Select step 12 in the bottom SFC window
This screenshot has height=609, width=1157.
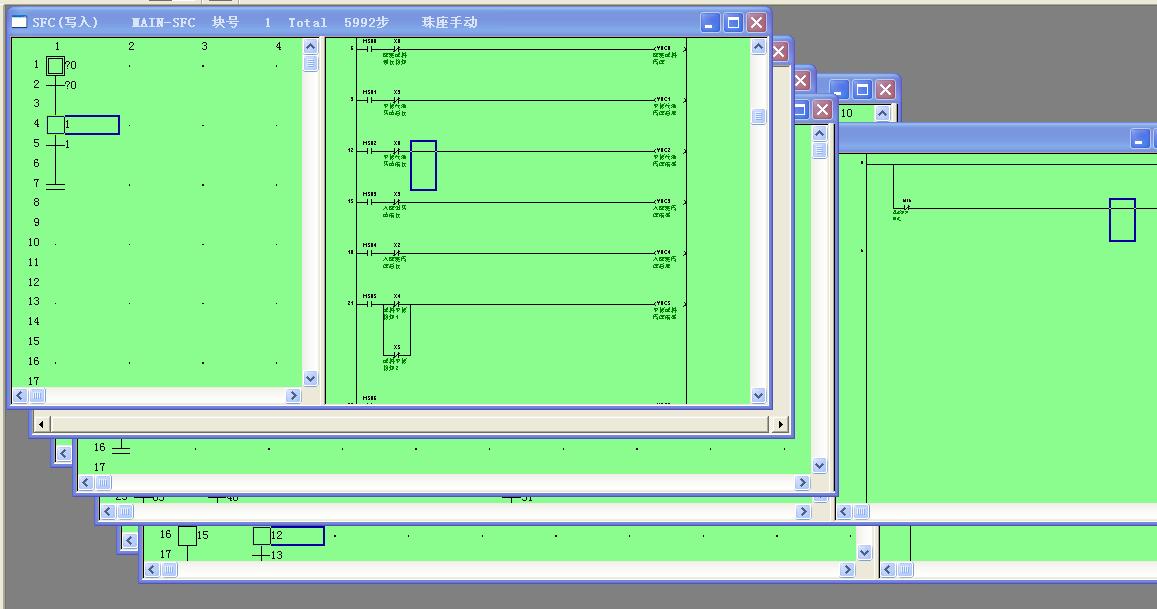point(262,536)
